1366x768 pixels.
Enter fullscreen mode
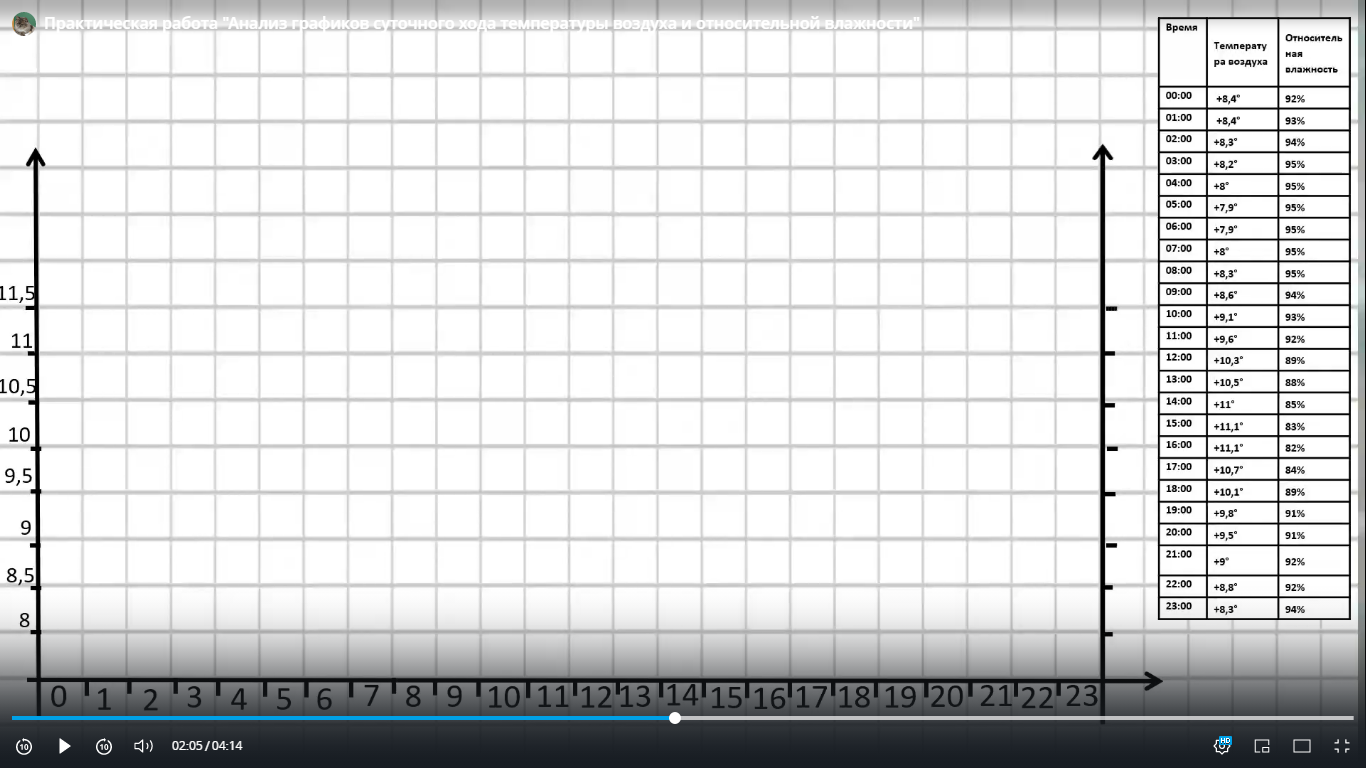pos(1342,746)
